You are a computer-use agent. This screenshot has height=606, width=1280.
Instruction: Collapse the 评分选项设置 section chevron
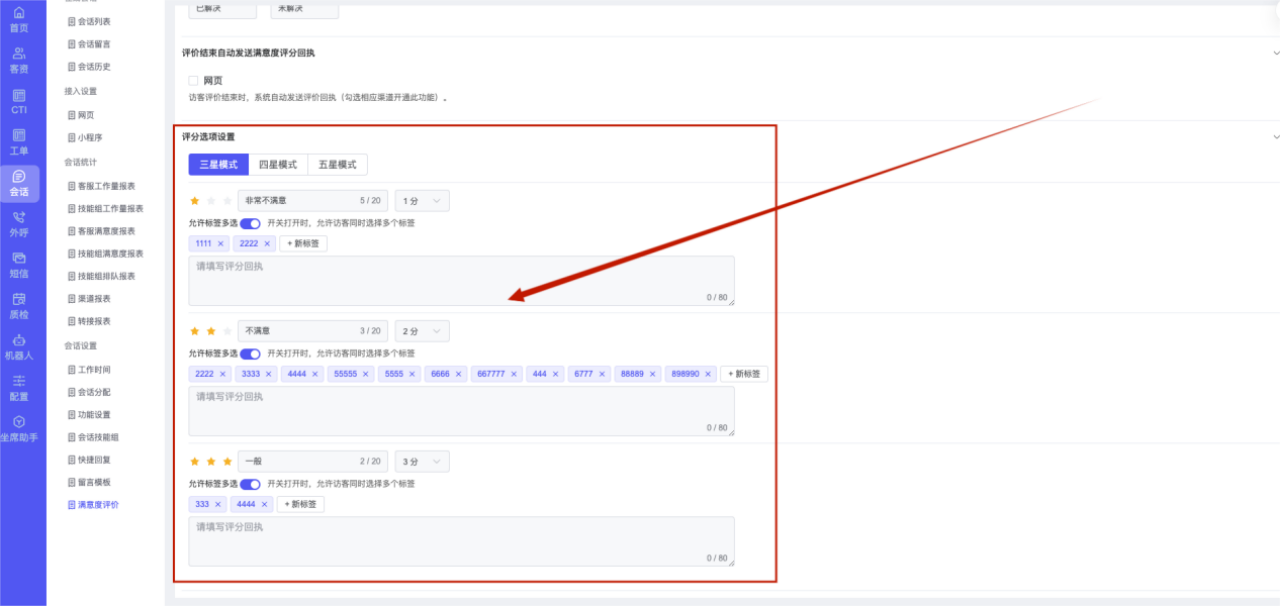[x=1275, y=137]
